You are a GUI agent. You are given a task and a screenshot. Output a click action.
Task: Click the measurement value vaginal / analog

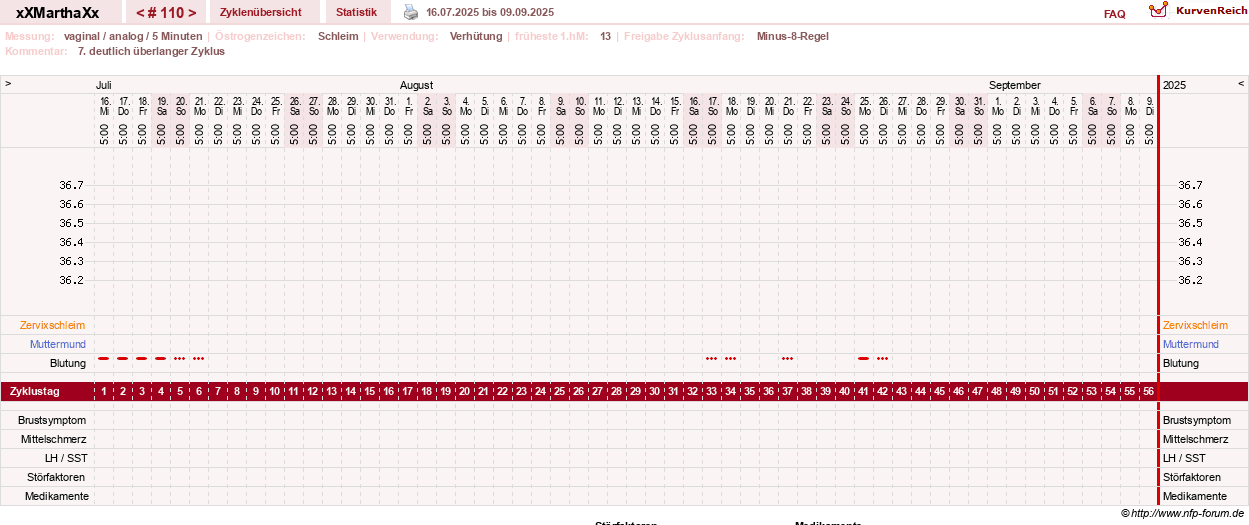point(133,36)
